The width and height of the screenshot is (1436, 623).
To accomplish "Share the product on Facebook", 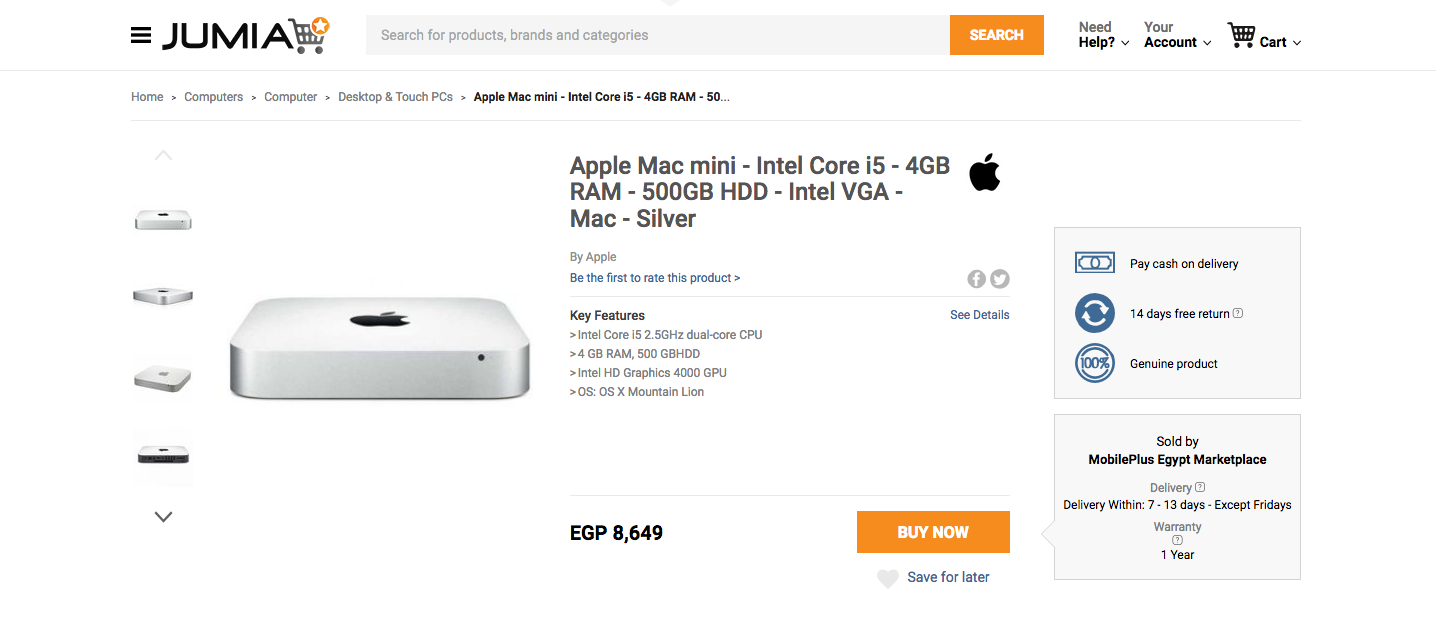I will coord(975,279).
